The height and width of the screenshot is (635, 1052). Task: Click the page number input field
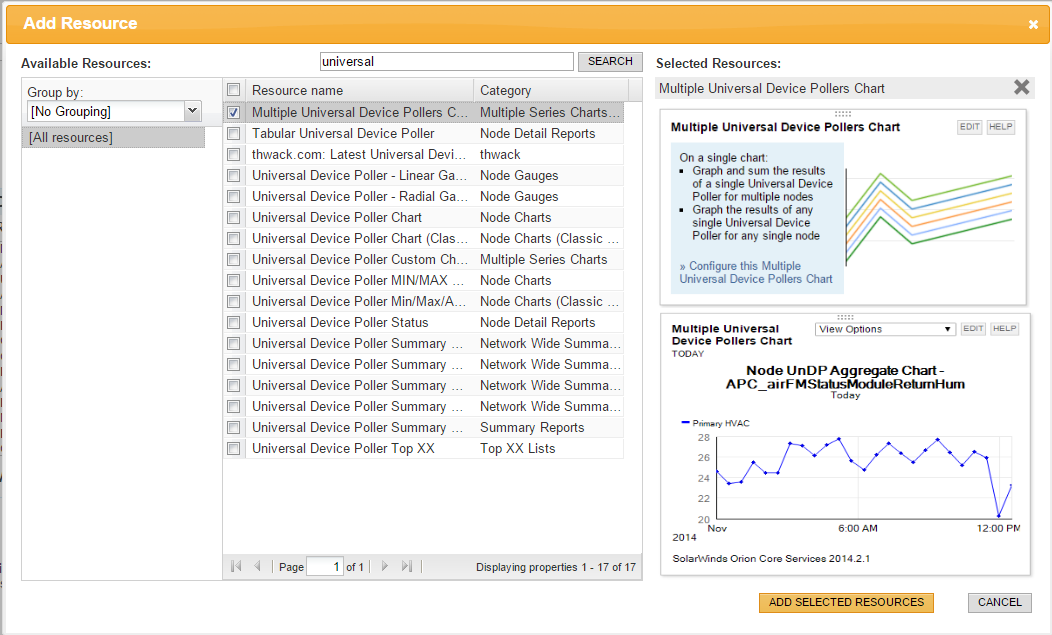325,567
